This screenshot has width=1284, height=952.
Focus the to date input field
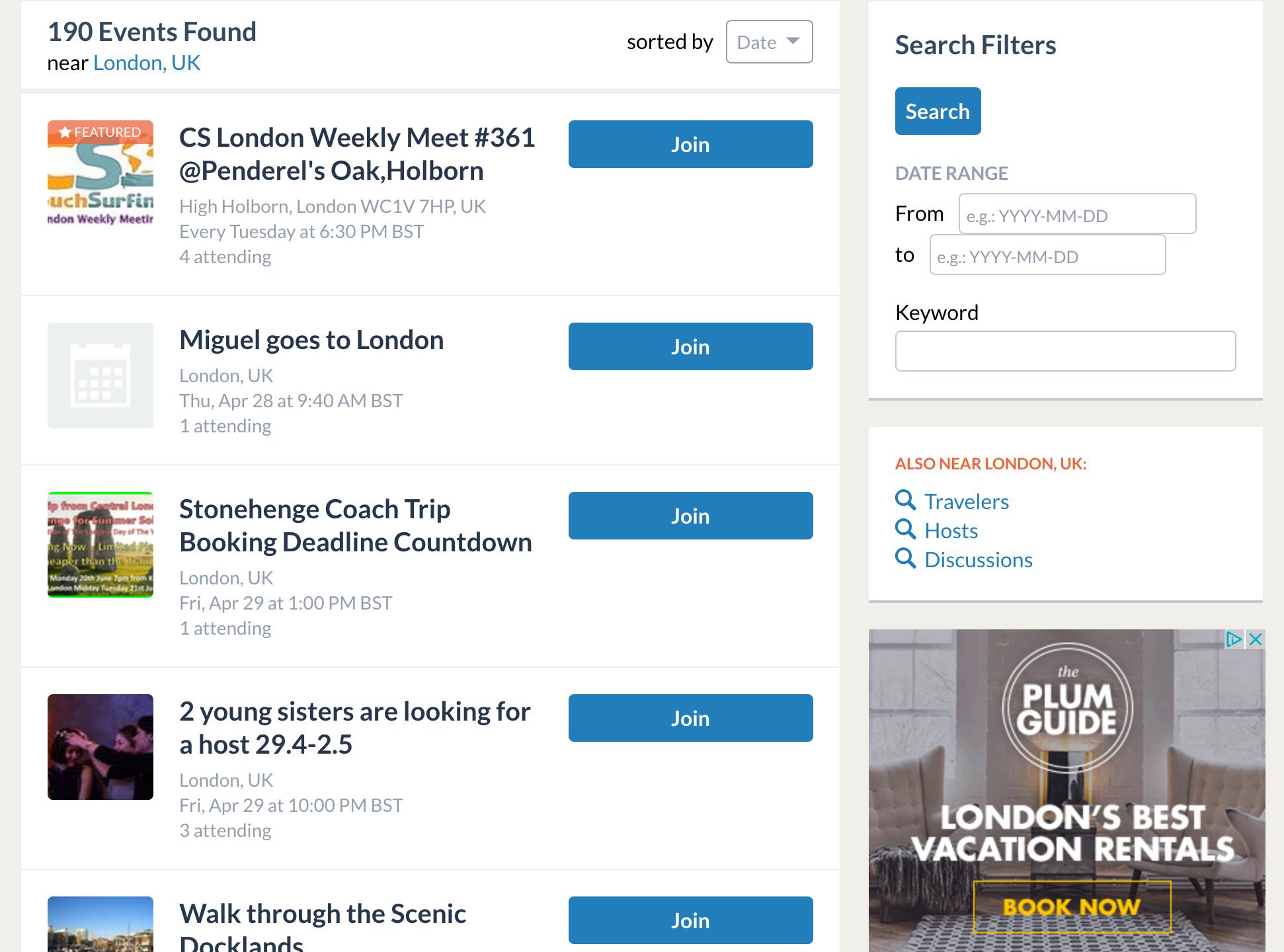coord(1047,255)
